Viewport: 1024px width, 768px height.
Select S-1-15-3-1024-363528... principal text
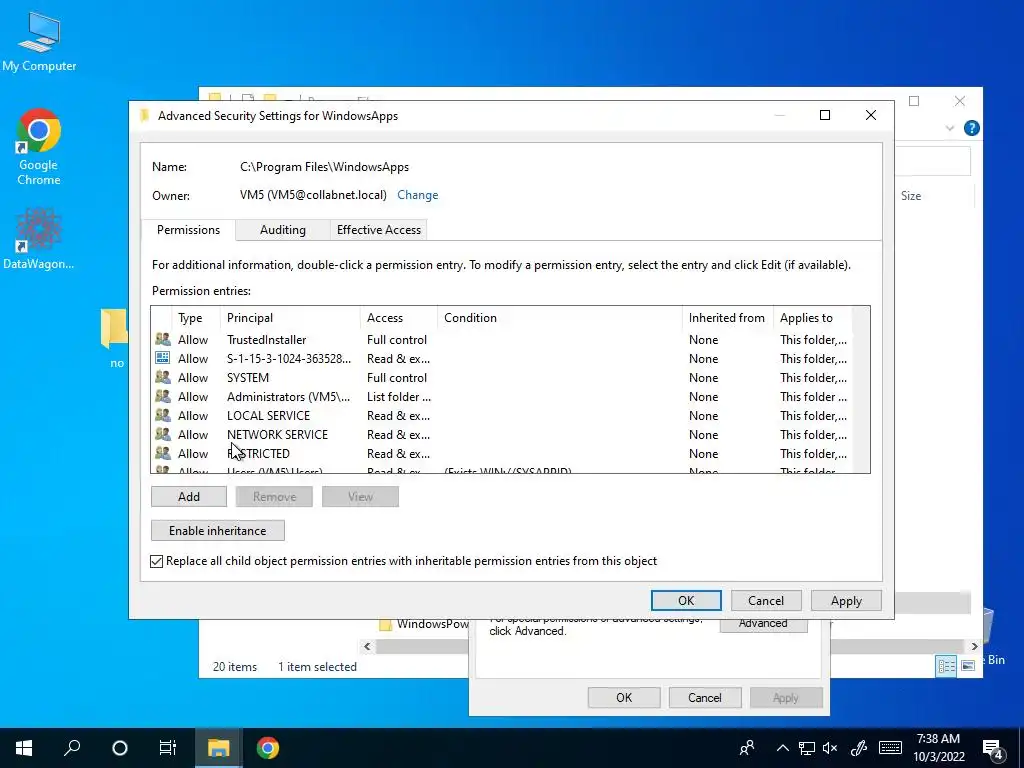coord(289,359)
